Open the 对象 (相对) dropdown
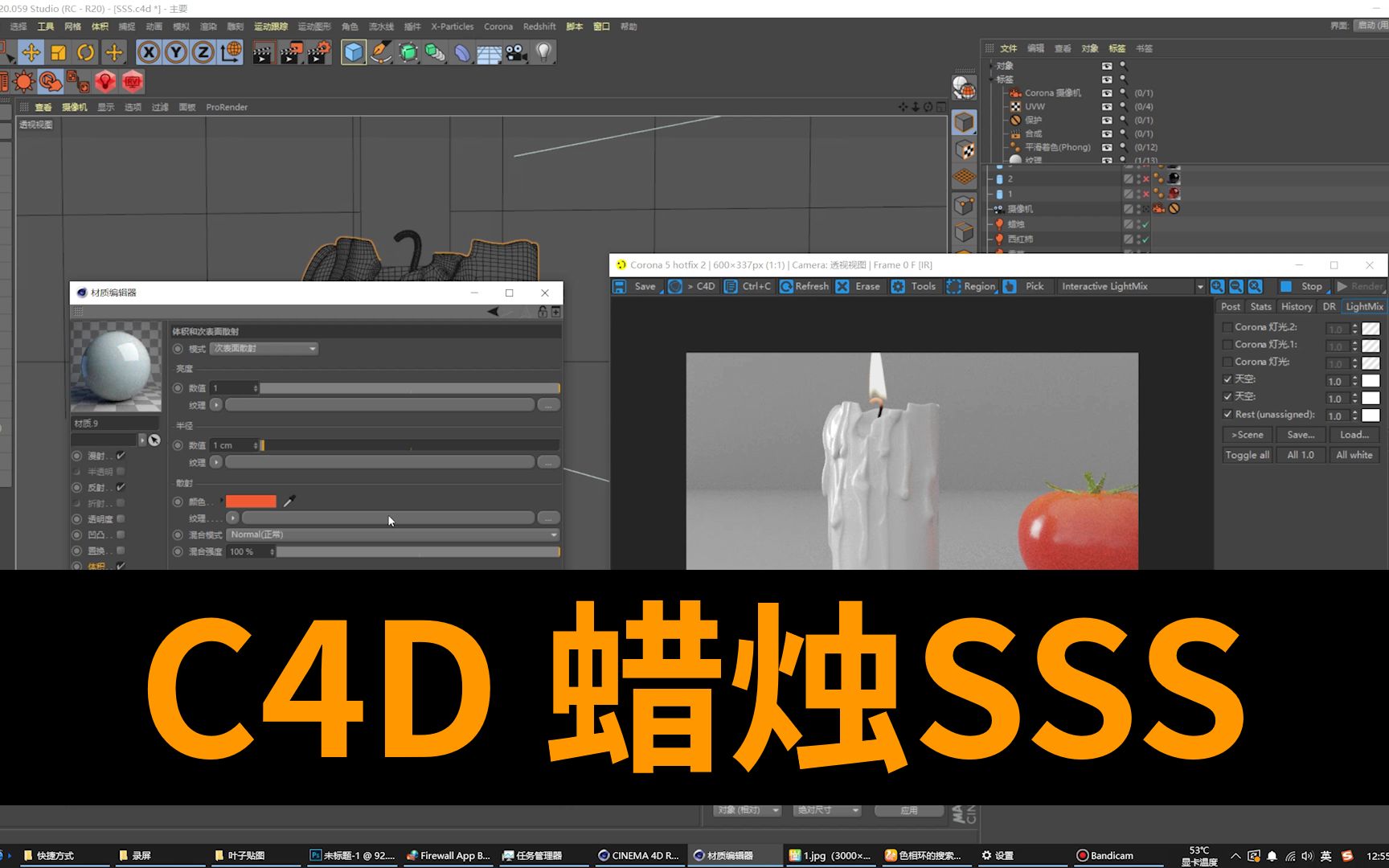 click(x=748, y=810)
